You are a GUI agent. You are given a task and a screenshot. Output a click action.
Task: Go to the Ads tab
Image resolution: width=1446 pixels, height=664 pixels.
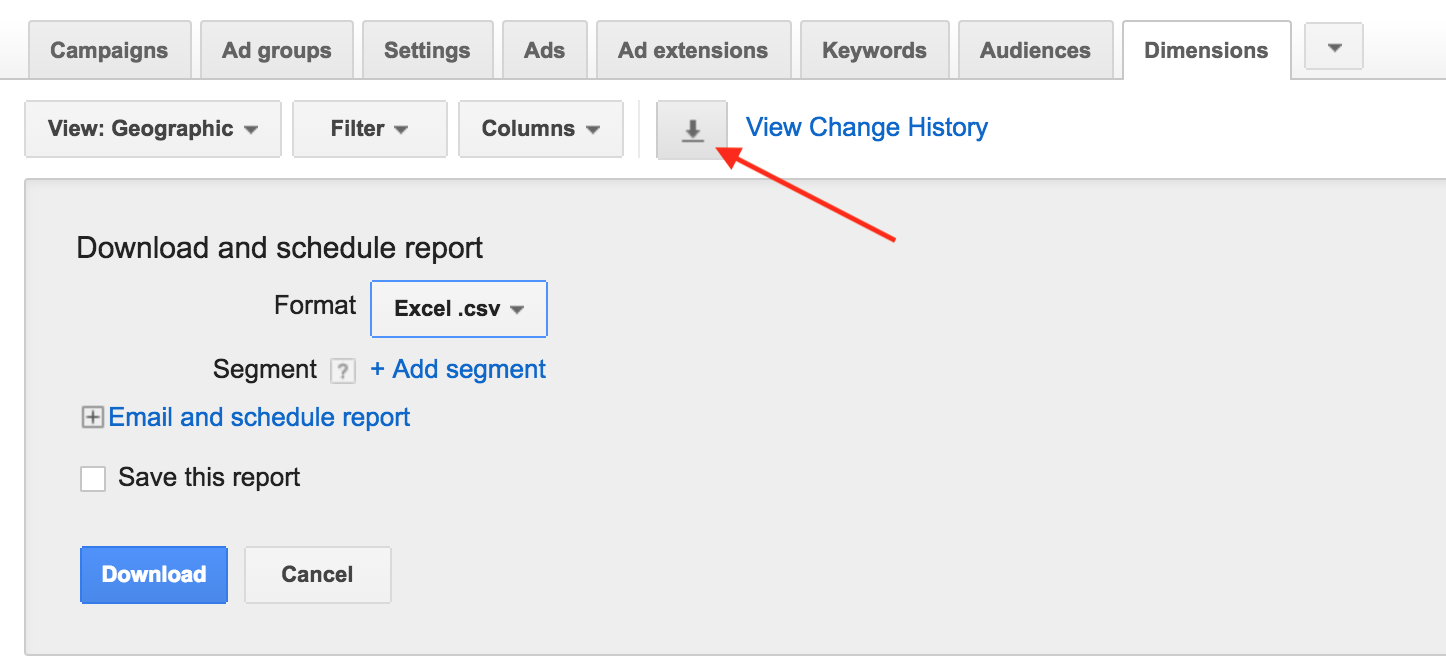545,50
